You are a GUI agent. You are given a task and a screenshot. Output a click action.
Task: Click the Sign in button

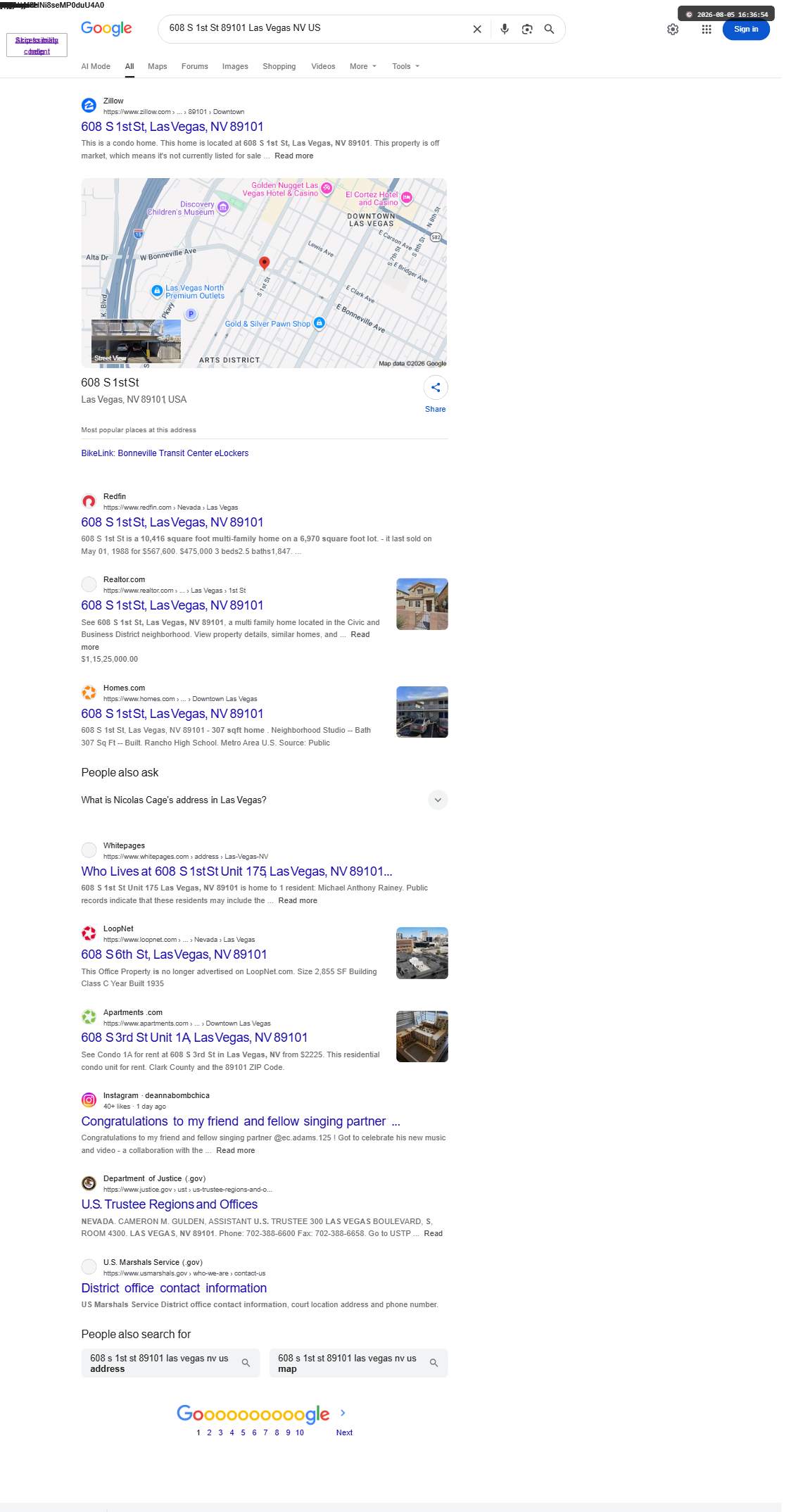746,29
